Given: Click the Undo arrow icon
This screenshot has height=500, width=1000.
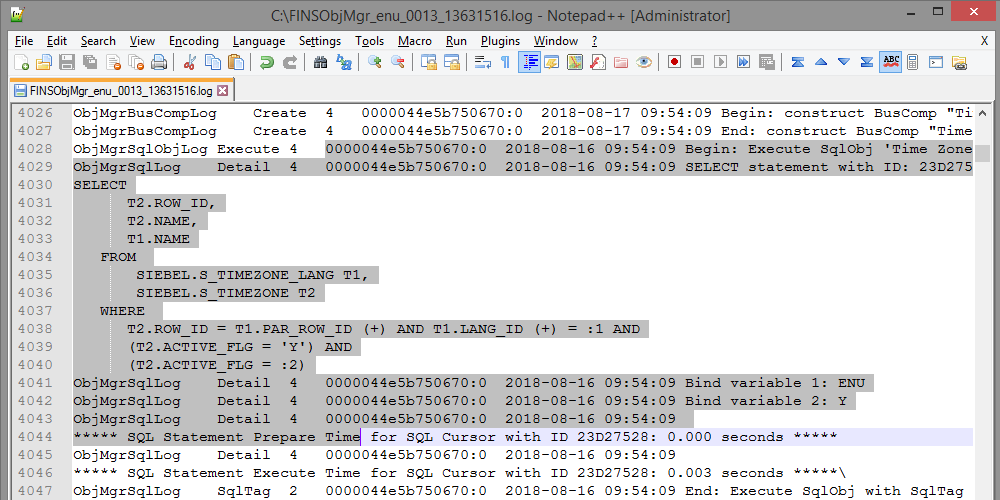Looking at the screenshot, I should coord(266,62).
